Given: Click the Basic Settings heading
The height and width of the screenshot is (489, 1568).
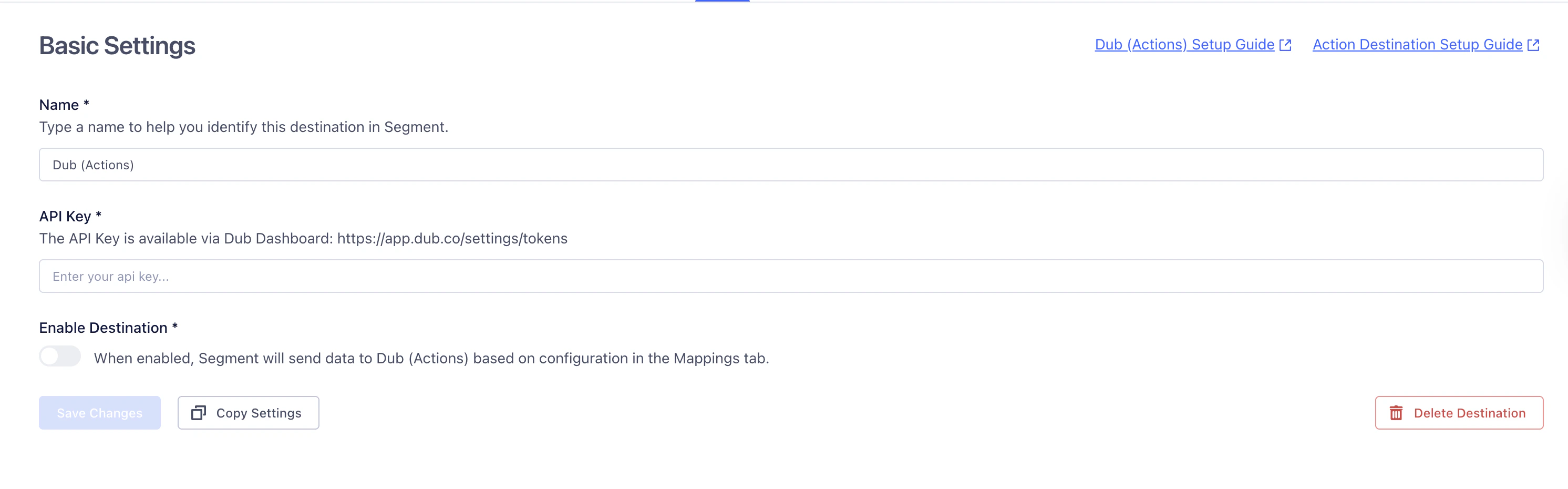Looking at the screenshot, I should point(117,46).
